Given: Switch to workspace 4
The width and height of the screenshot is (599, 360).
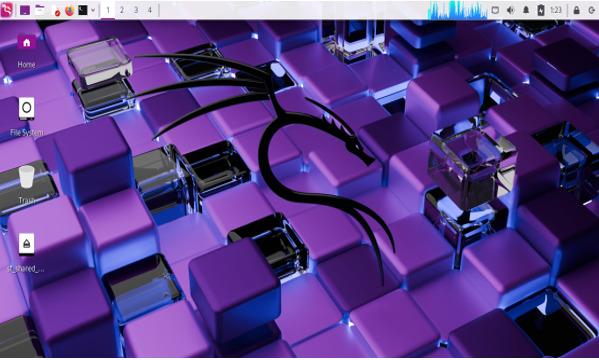Looking at the screenshot, I should tap(150, 10).
